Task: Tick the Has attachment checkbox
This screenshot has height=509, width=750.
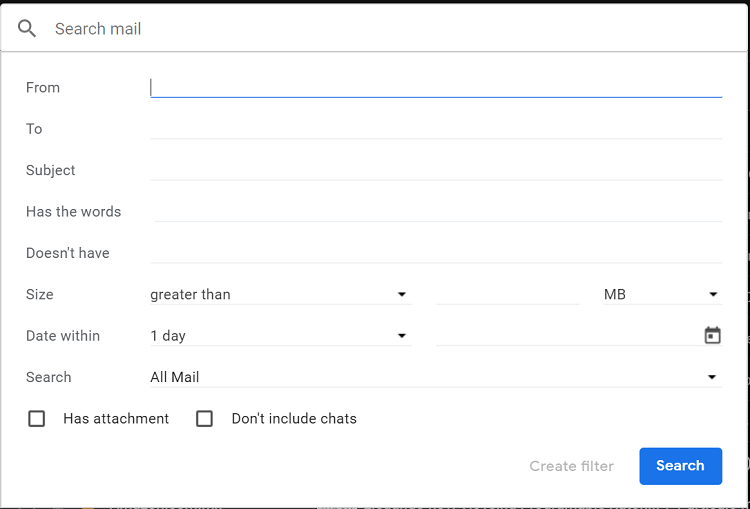Action: pos(37,419)
